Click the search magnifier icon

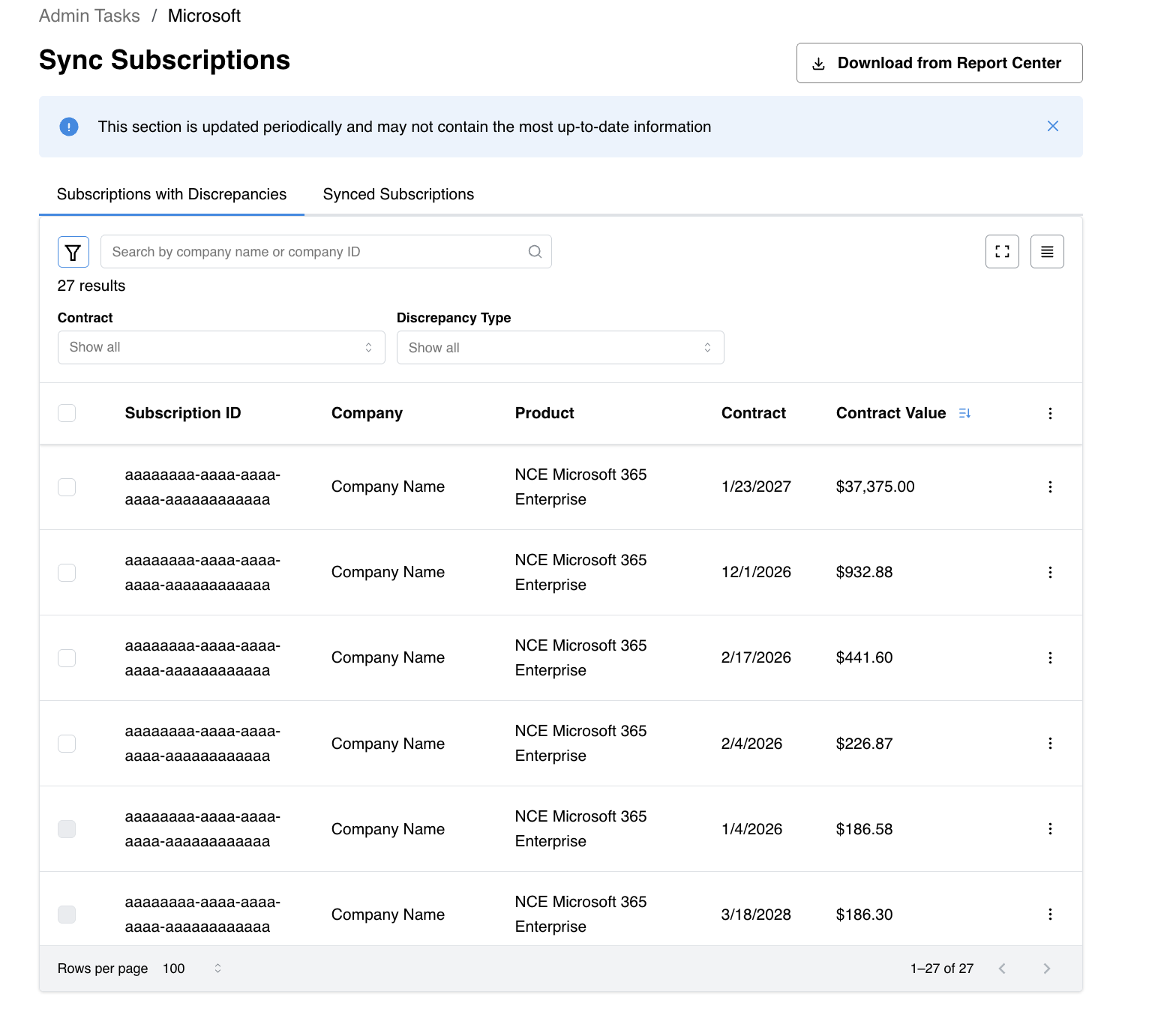pyautogui.click(x=535, y=252)
